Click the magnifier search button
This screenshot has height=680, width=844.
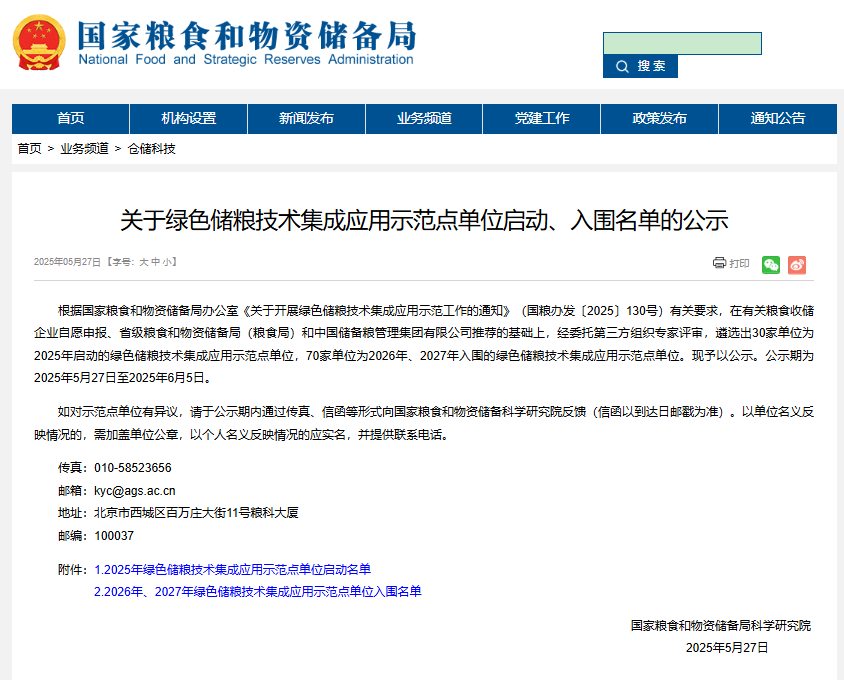click(640, 66)
